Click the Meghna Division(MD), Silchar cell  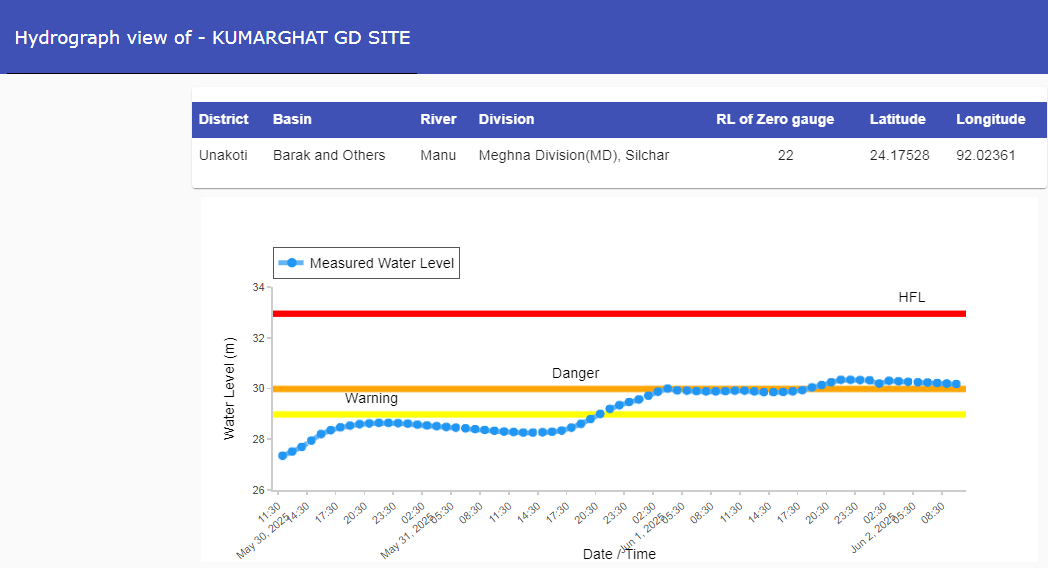573,156
